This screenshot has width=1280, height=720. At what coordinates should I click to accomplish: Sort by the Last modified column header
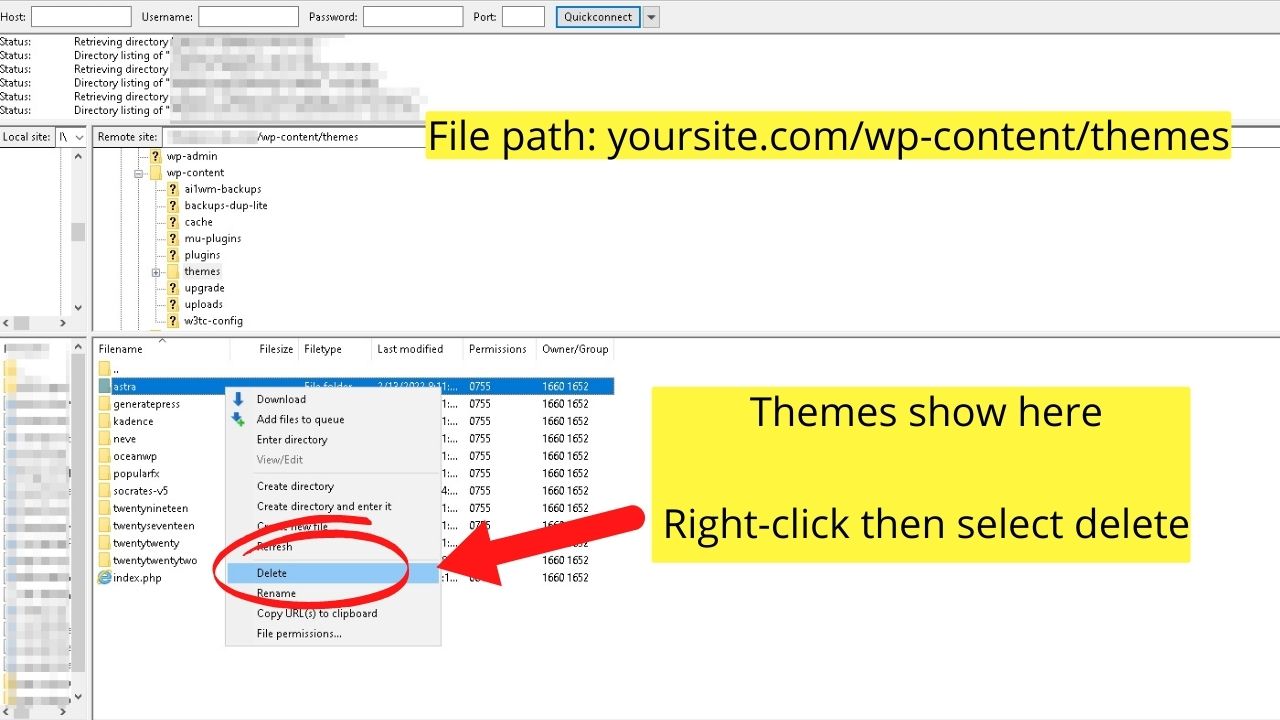418,349
